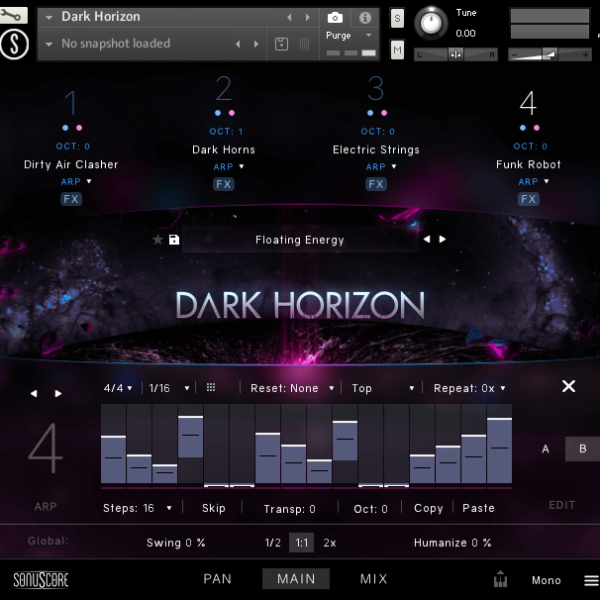Delete snapshot with the trash icon
The height and width of the screenshot is (600, 600).
(304, 44)
